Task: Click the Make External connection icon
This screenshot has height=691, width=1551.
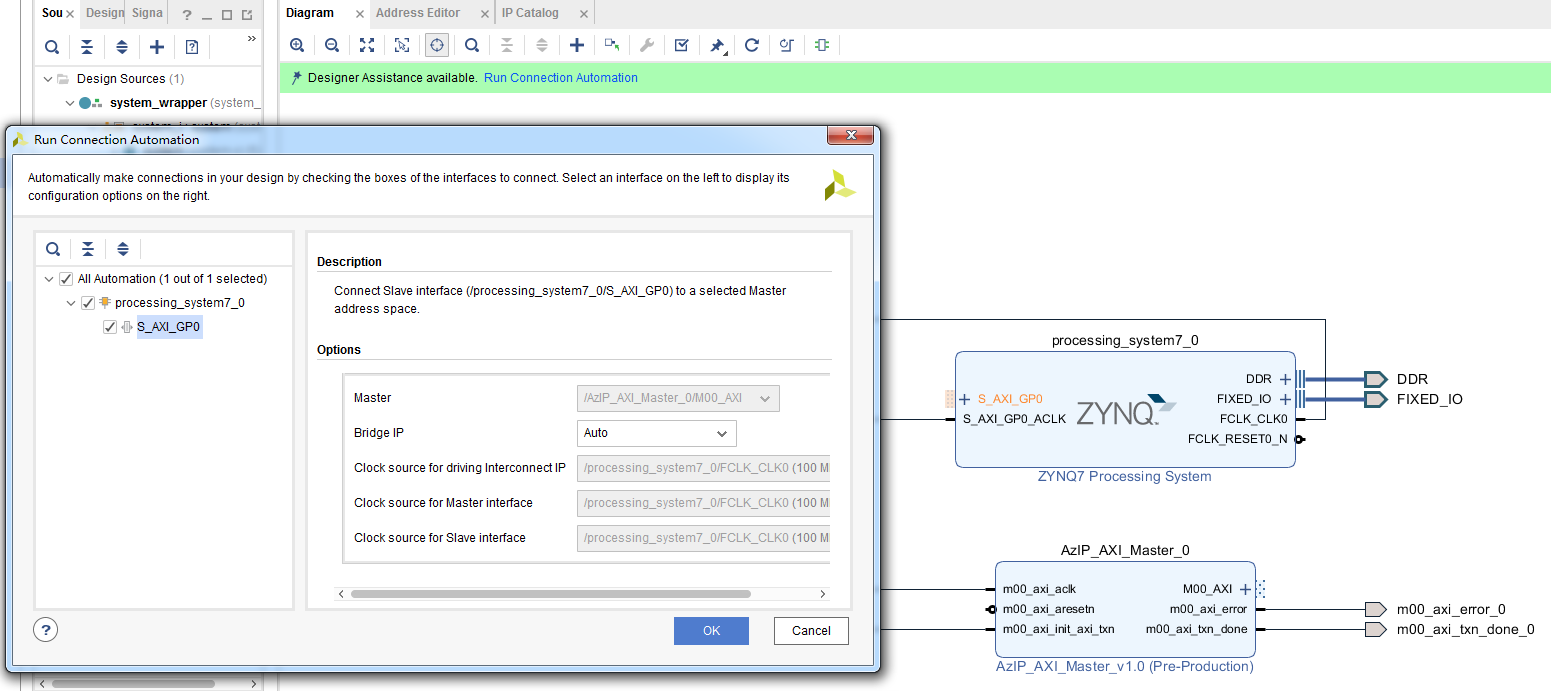Action: pyautogui.click(x=612, y=45)
